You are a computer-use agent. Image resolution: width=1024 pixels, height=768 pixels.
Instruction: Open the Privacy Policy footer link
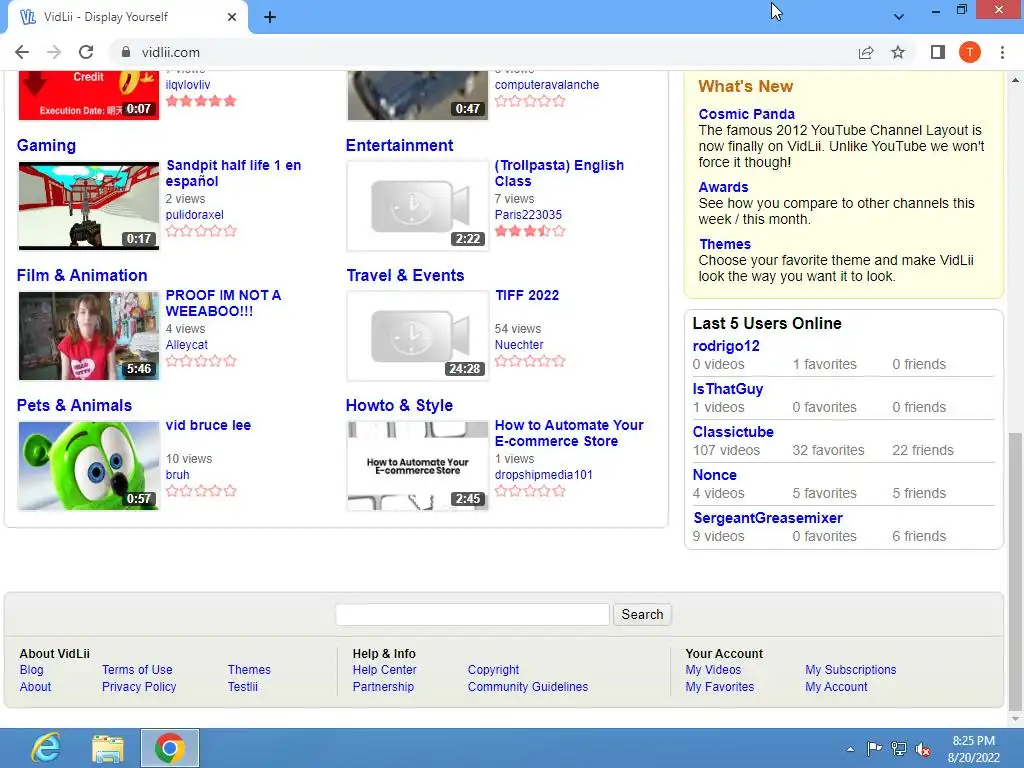[x=139, y=686]
